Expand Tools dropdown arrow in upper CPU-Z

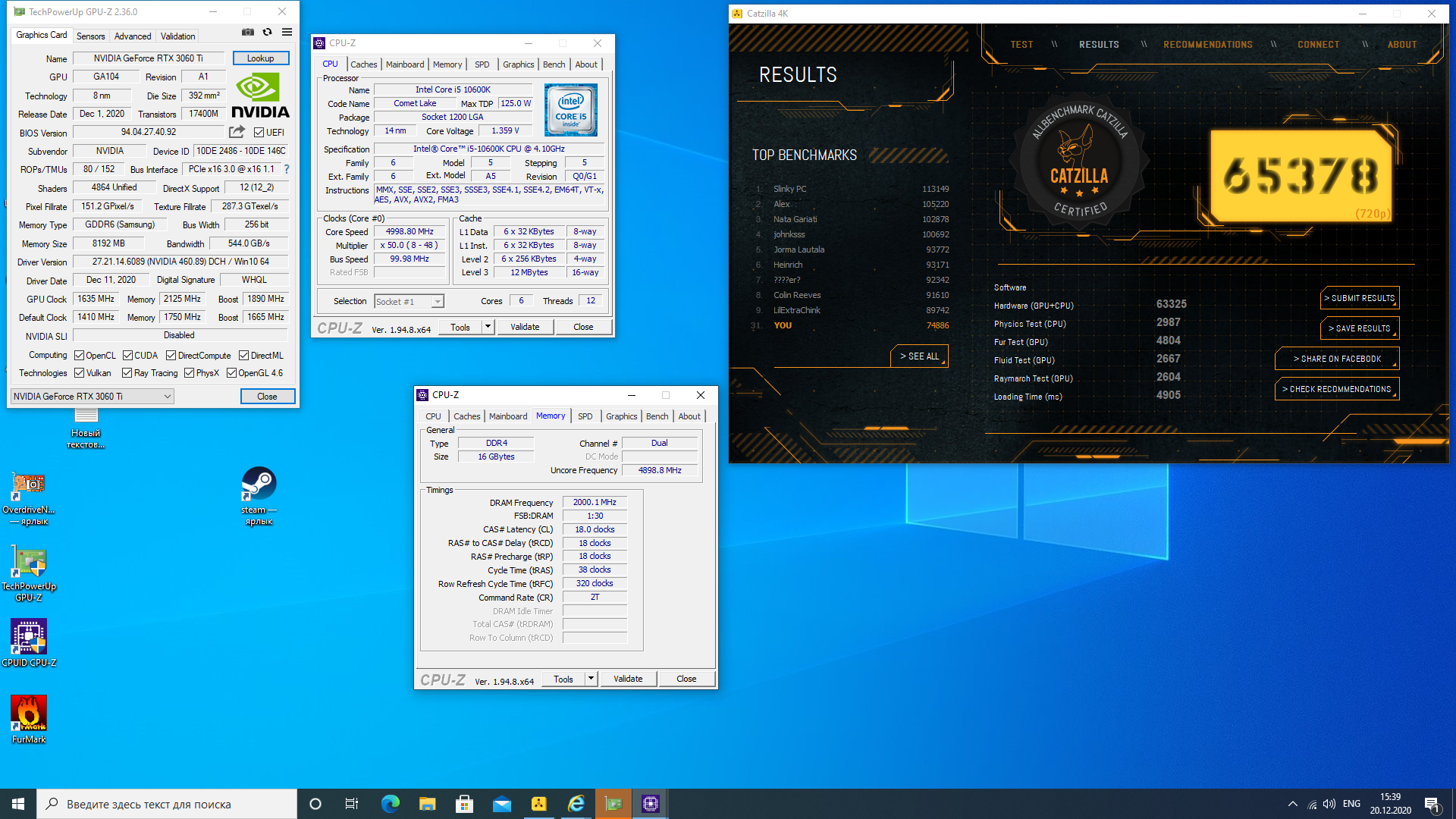[x=488, y=327]
